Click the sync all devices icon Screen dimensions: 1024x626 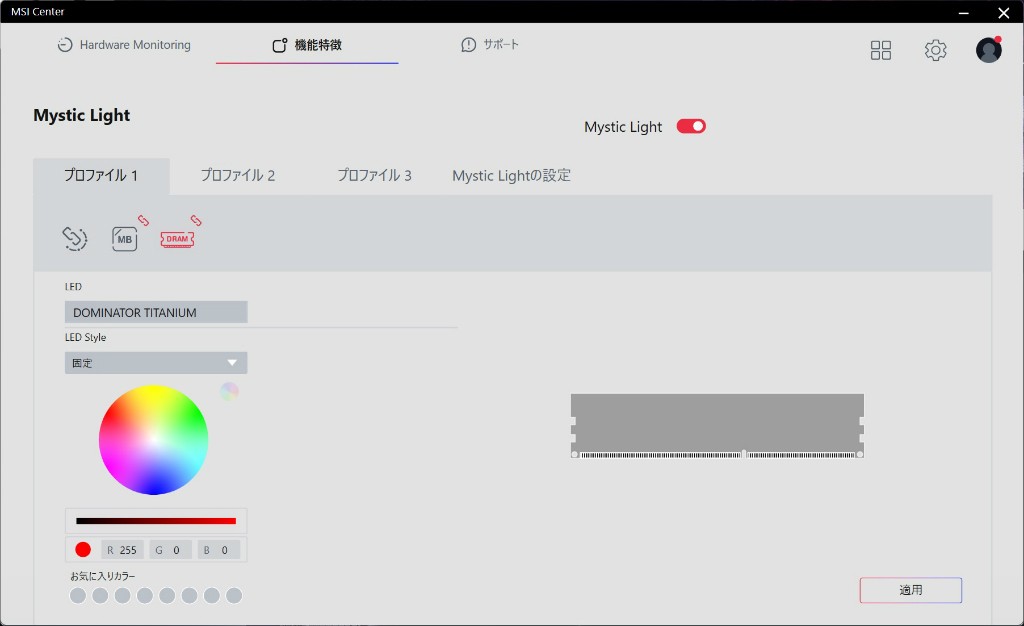click(x=74, y=238)
